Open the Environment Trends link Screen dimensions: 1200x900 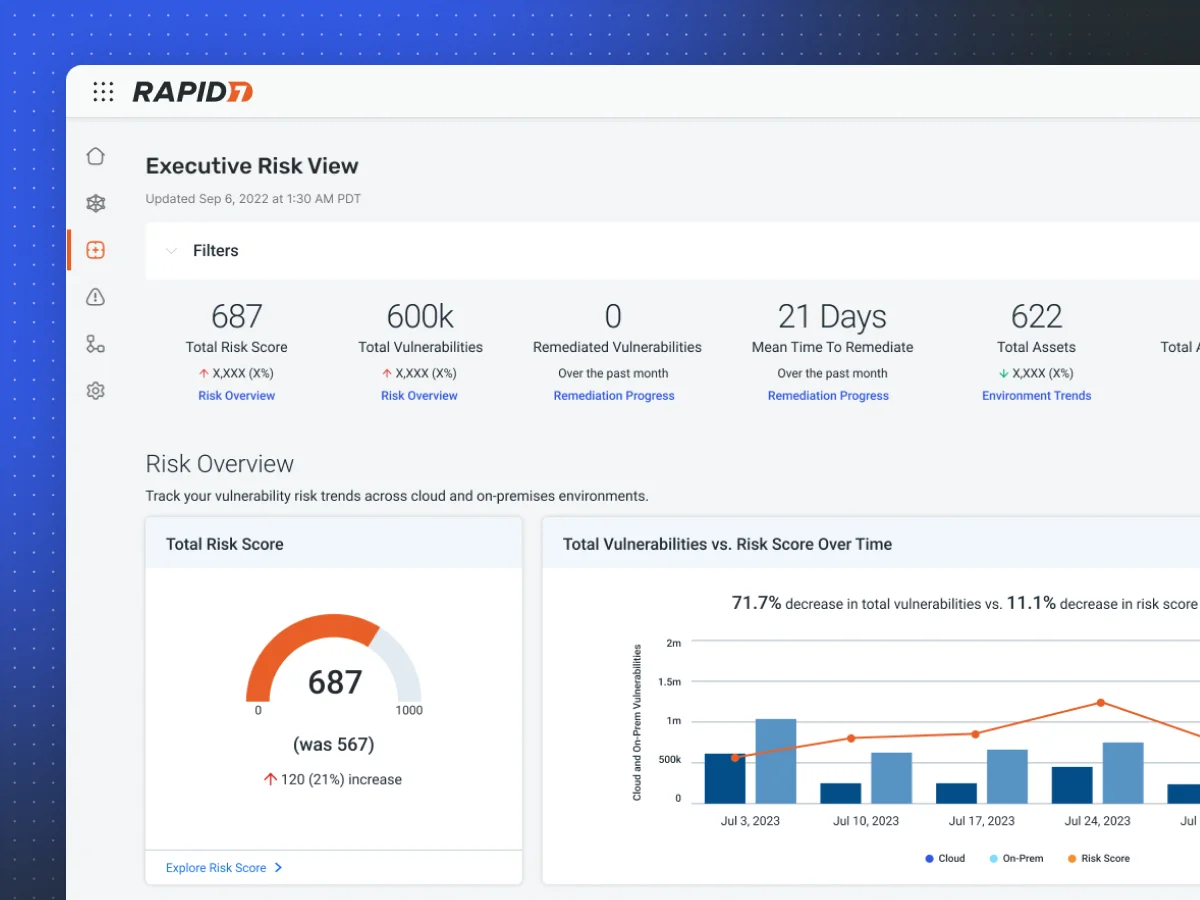(1036, 396)
